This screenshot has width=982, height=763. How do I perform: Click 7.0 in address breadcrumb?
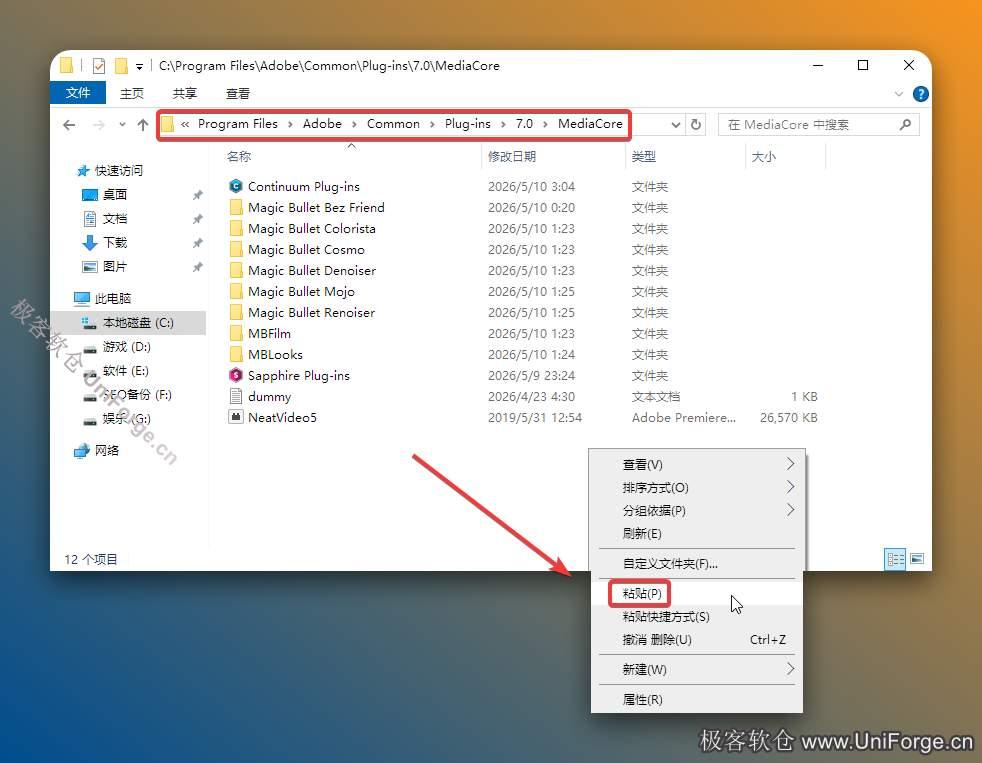tap(524, 124)
